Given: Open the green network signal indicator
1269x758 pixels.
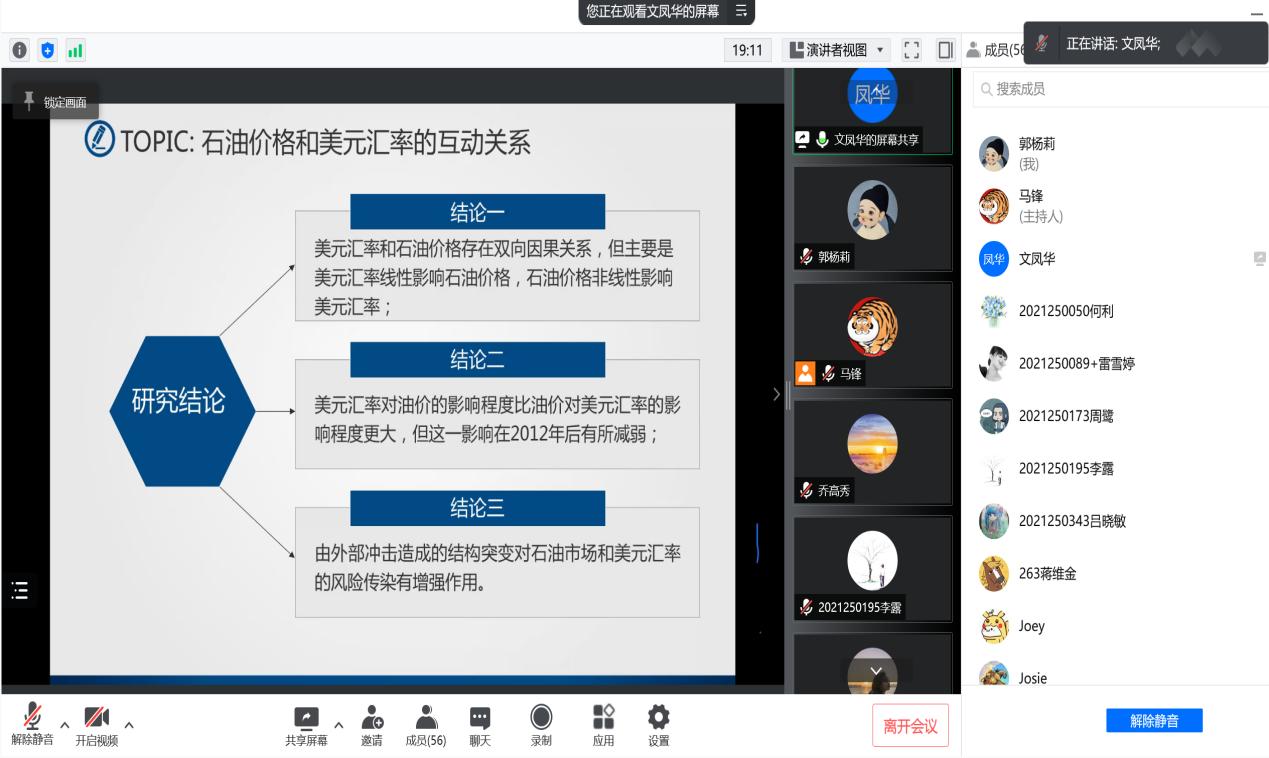Looking at the screenshot, I should 75,50.
